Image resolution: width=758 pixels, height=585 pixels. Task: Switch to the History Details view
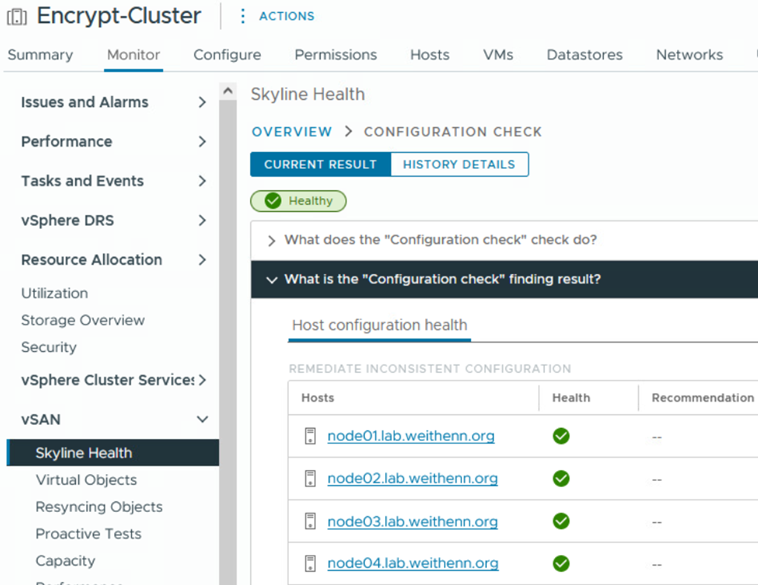[x=459, y=164]
